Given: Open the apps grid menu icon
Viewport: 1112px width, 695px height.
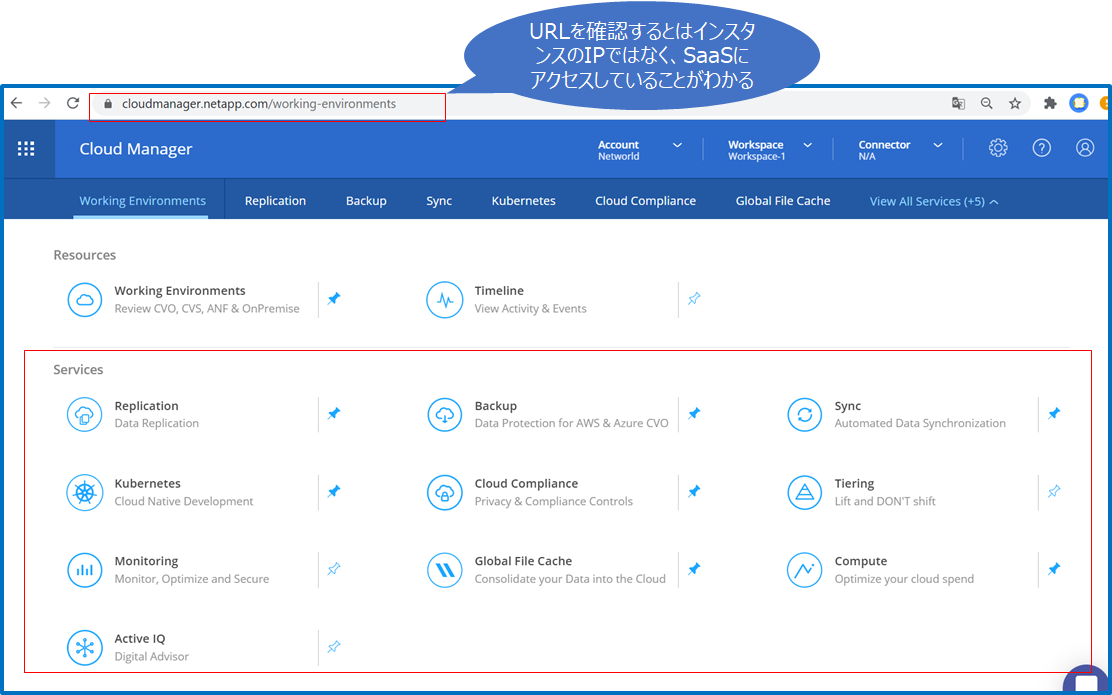Looking at the screenshot, I should click(26, 148).
